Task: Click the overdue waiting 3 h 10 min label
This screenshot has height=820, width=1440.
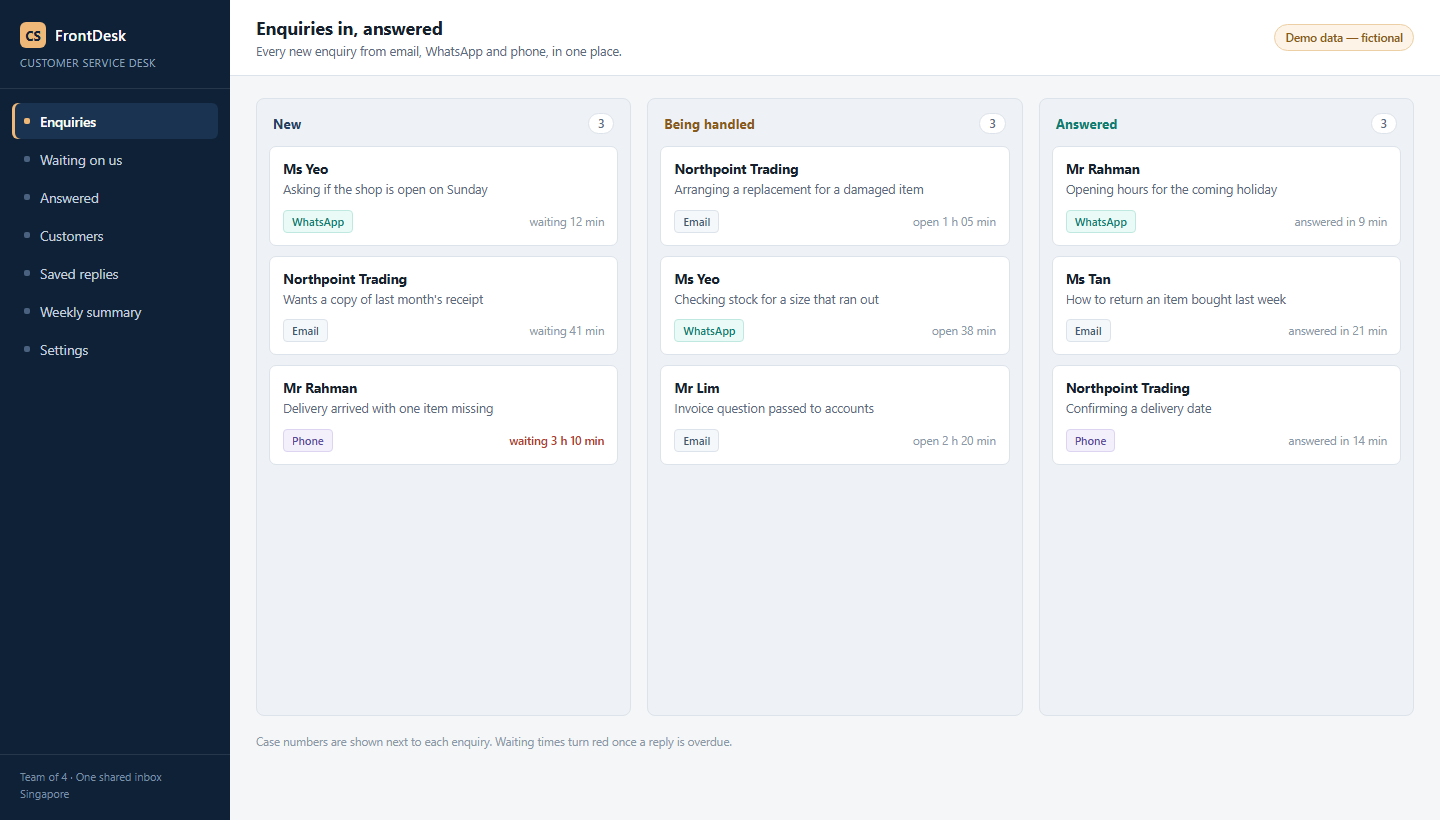Action: (556, 441)
